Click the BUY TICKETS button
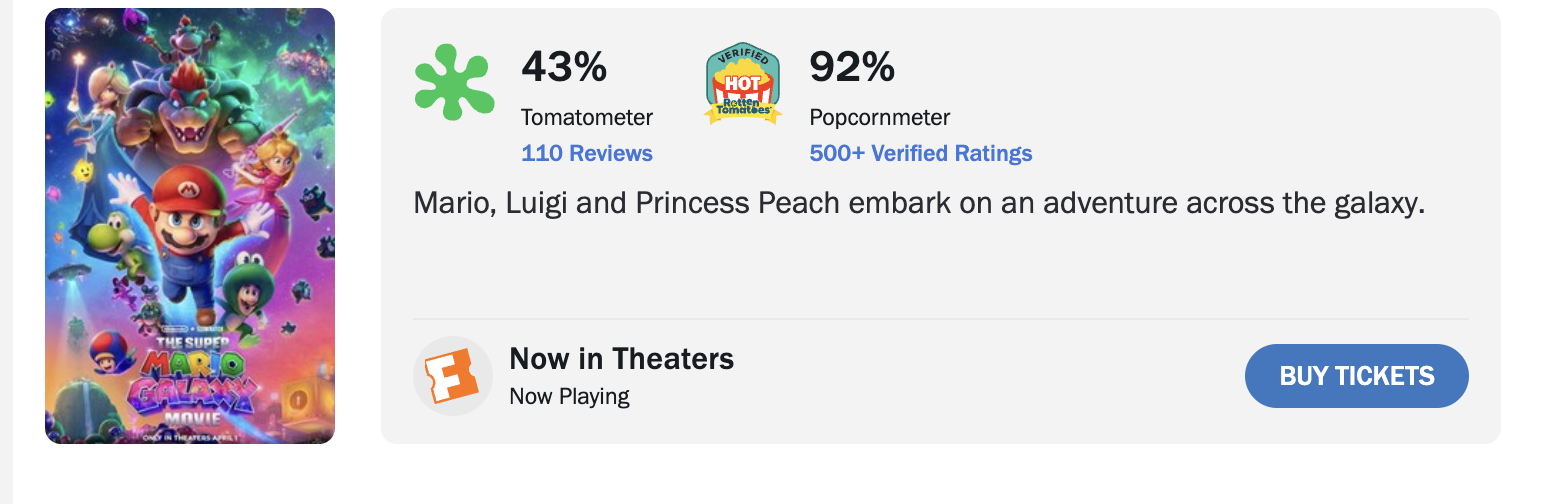The width and height of the screenshot is (1544, 504). coord(1357,376)
